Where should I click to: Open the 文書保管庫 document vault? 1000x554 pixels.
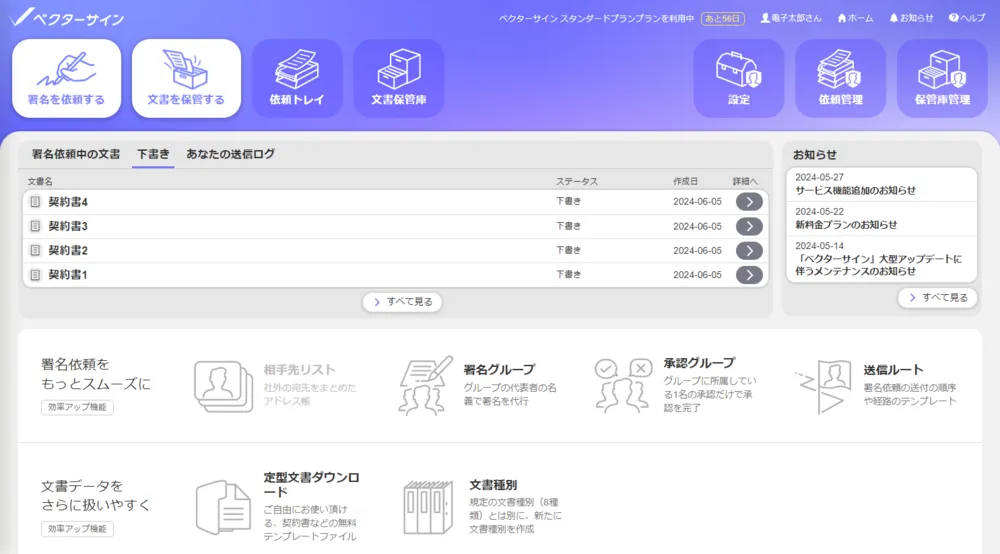tap(399, 78)
